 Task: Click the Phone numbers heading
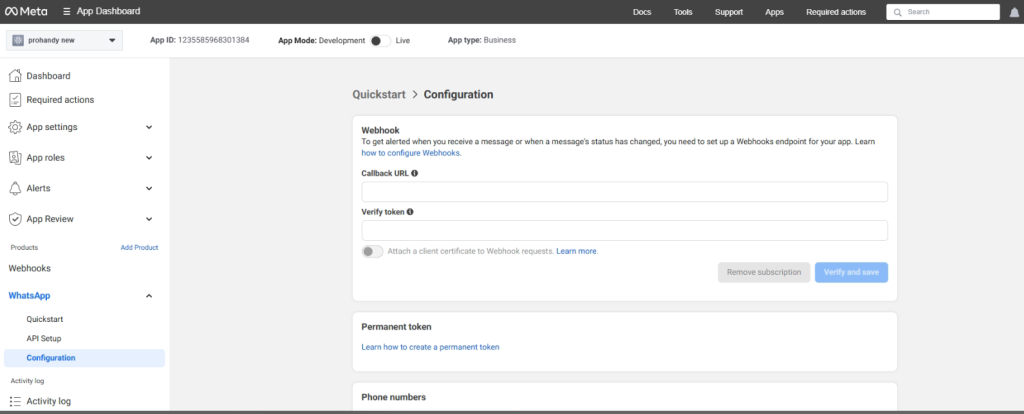[x=394, y=397]
